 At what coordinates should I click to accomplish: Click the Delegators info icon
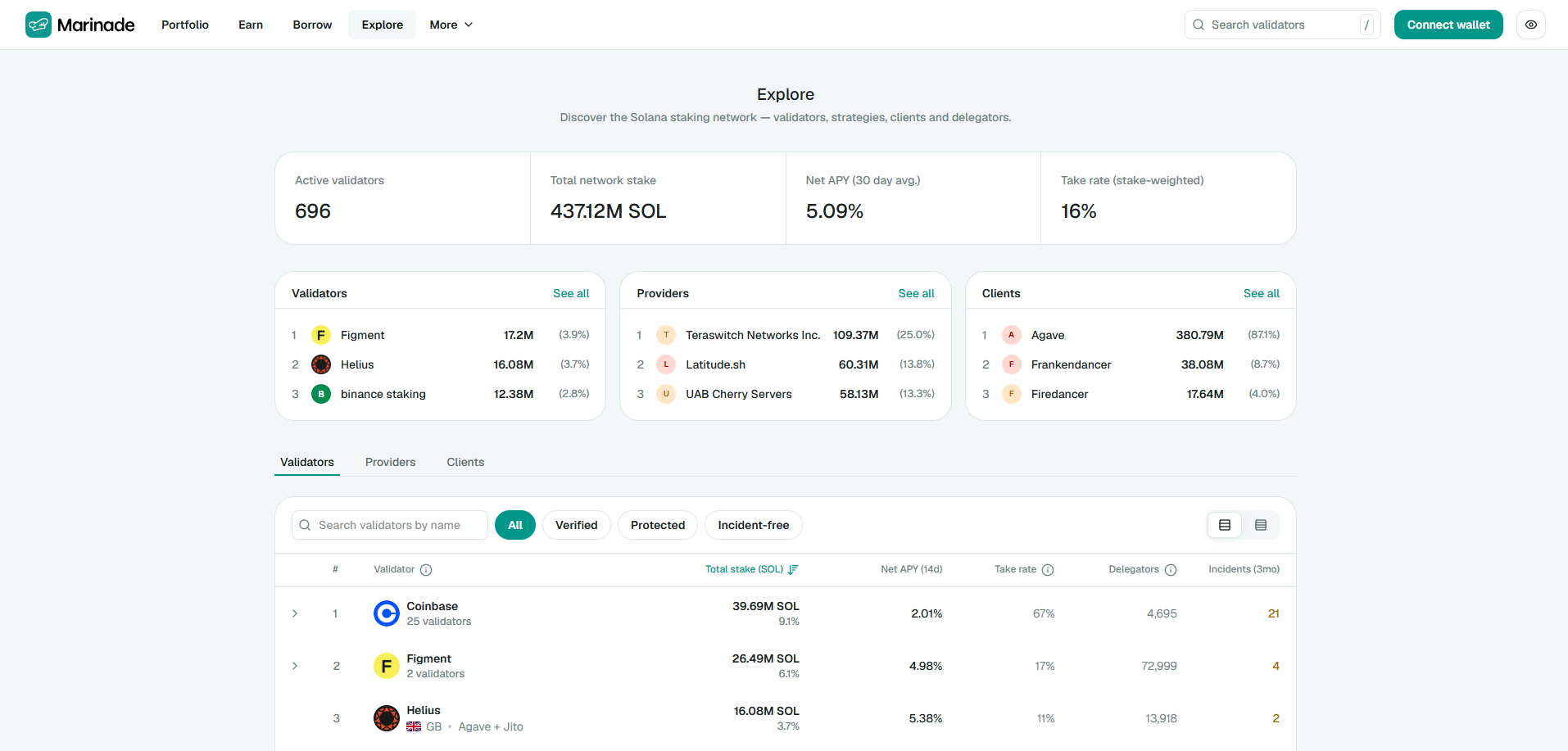tap(1171, 570)
